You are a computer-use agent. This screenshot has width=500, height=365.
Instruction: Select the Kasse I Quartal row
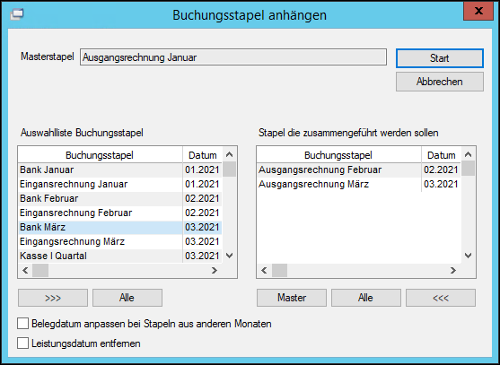coord(120,256)
